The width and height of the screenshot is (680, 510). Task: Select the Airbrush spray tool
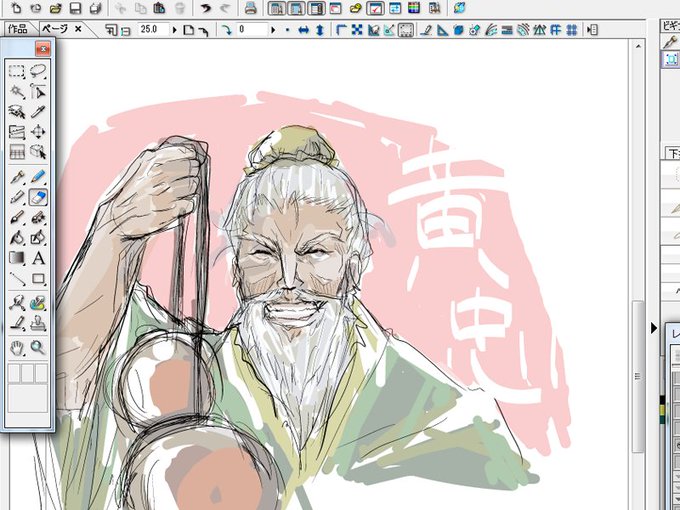[x=38, y=217]
